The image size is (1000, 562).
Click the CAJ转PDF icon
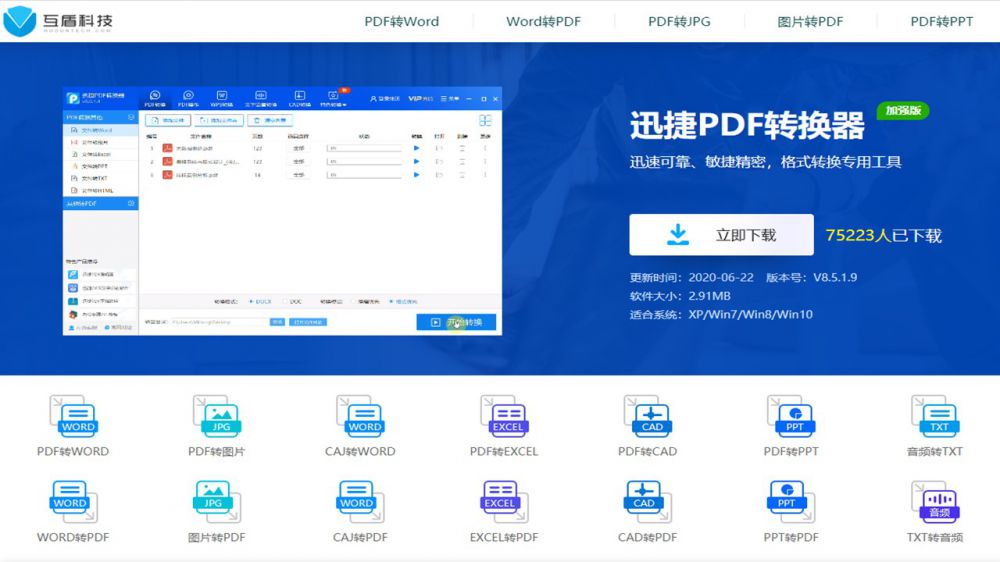tap(360, 502)
